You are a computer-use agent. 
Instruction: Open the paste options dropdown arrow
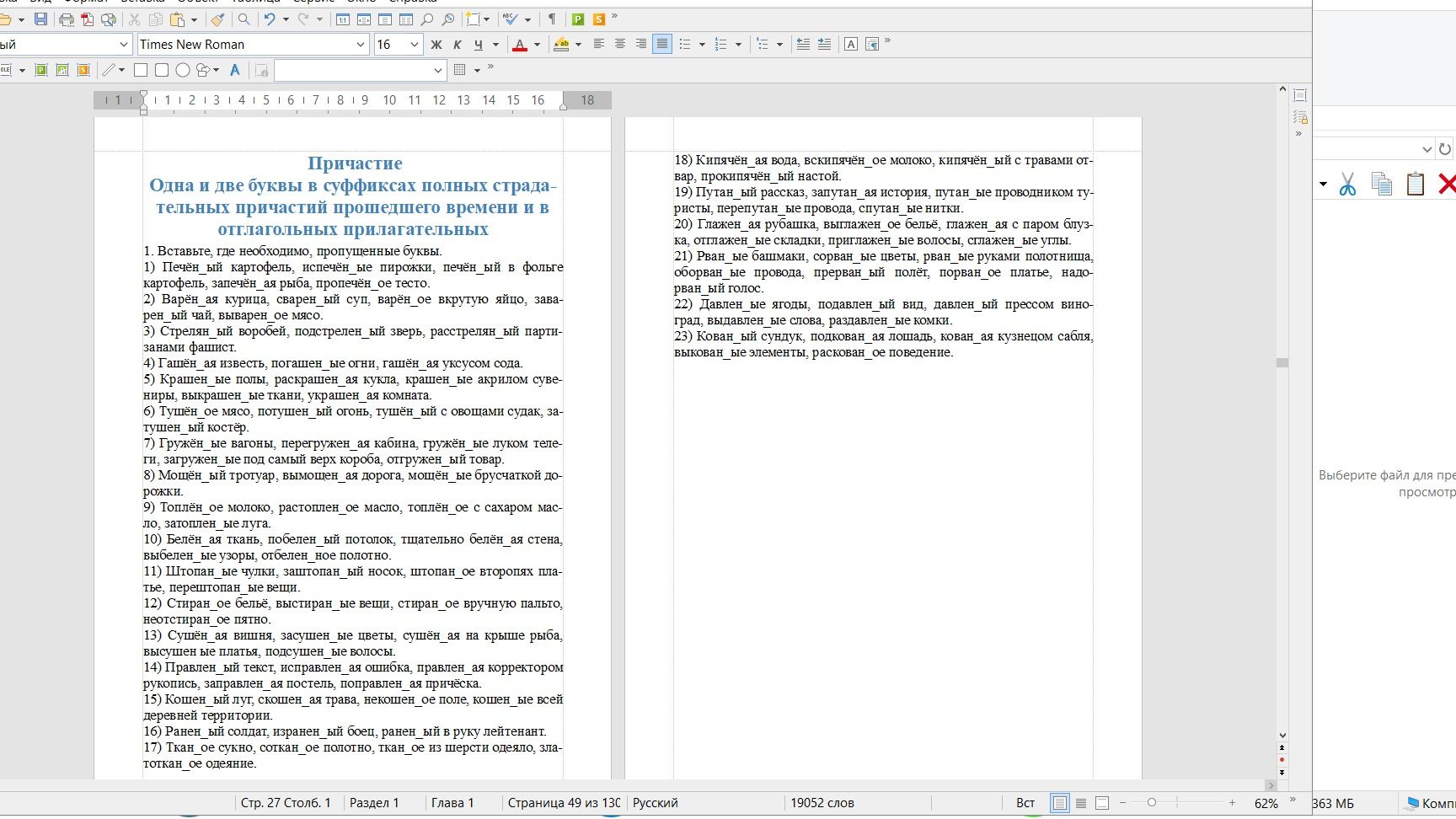[194, 19]
